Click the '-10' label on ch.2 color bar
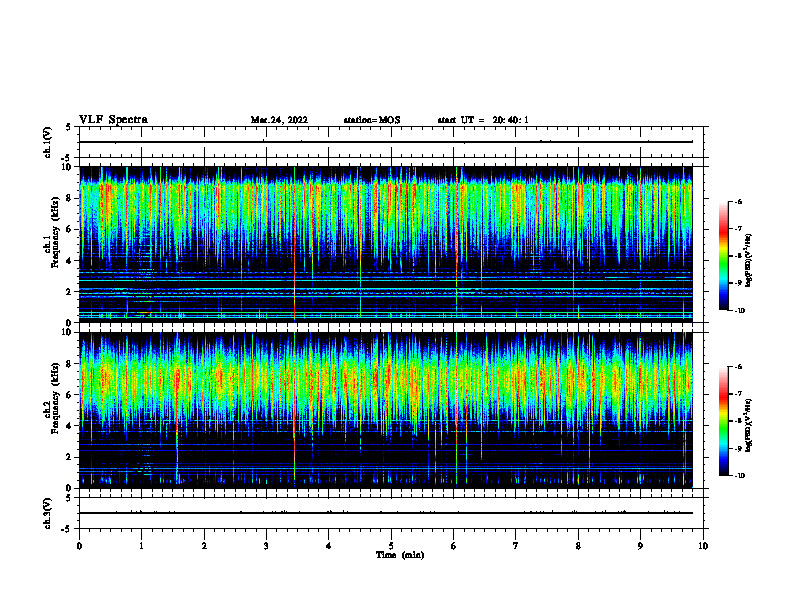 739,476
